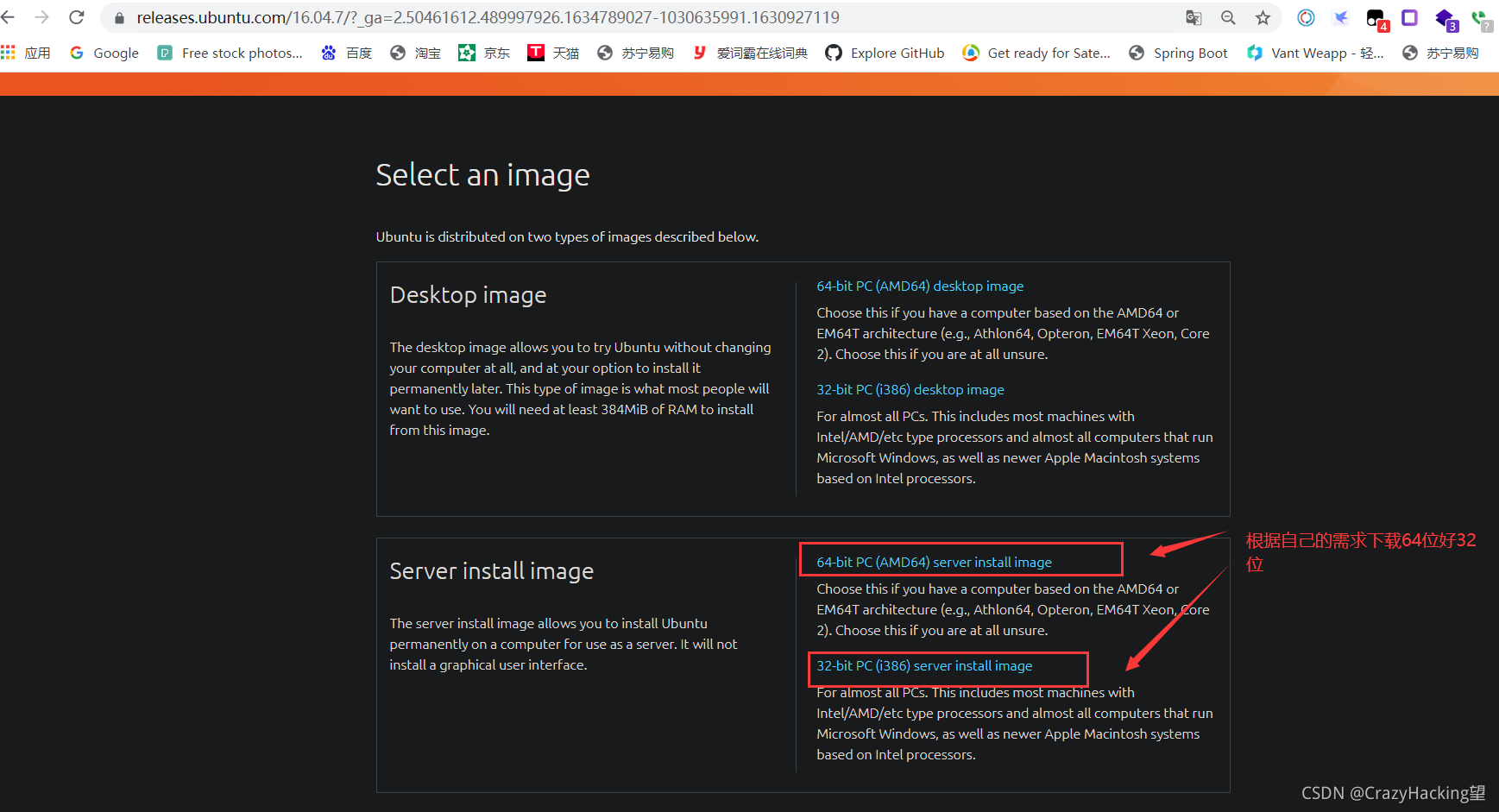Download 64-bit PC (AMD64) desktop image
Screen dimensions: 1499x812
point(920,286)
